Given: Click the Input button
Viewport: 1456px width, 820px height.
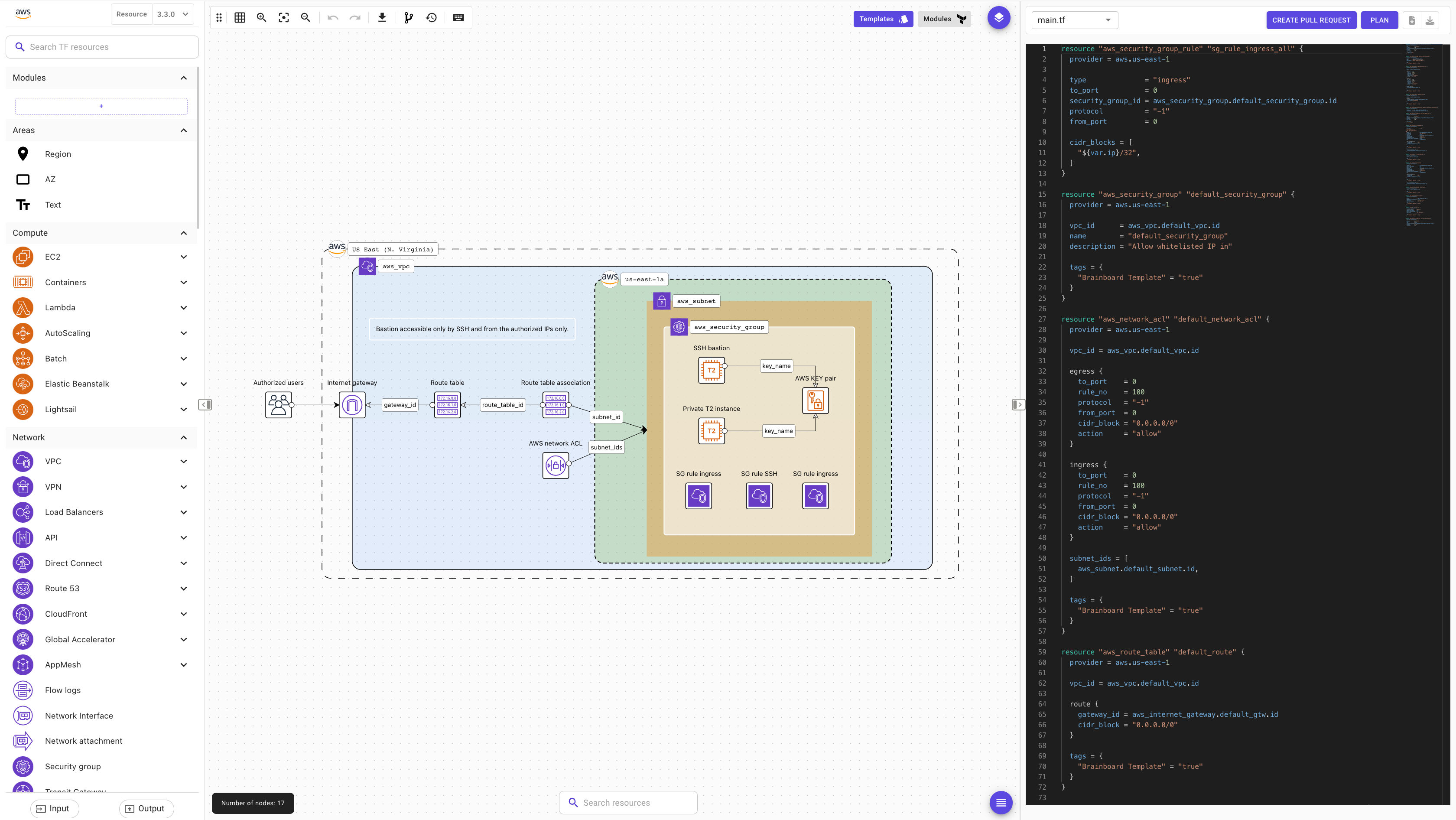Looking at the screenshot, I should pos(54,808).
